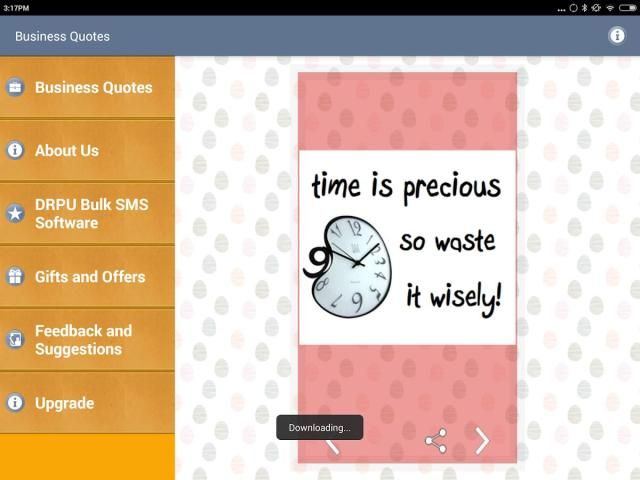
Task: Tap the info icon next to About Us
Action: pos(15,150)
